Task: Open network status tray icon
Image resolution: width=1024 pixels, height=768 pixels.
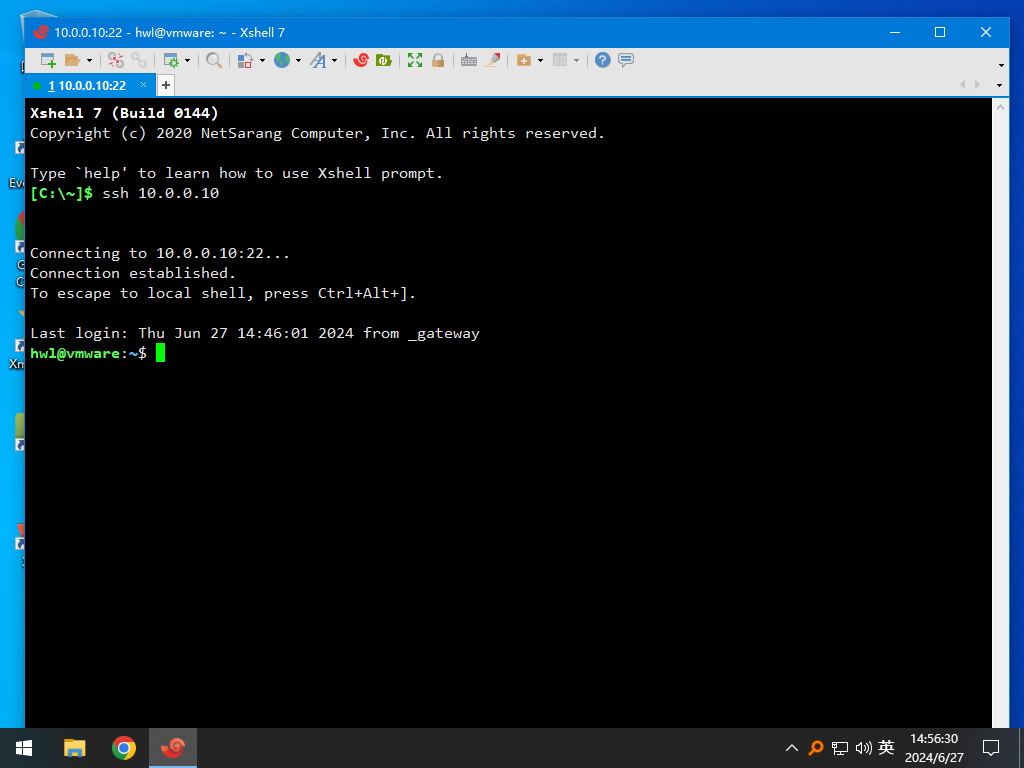Action: [840, 748]
